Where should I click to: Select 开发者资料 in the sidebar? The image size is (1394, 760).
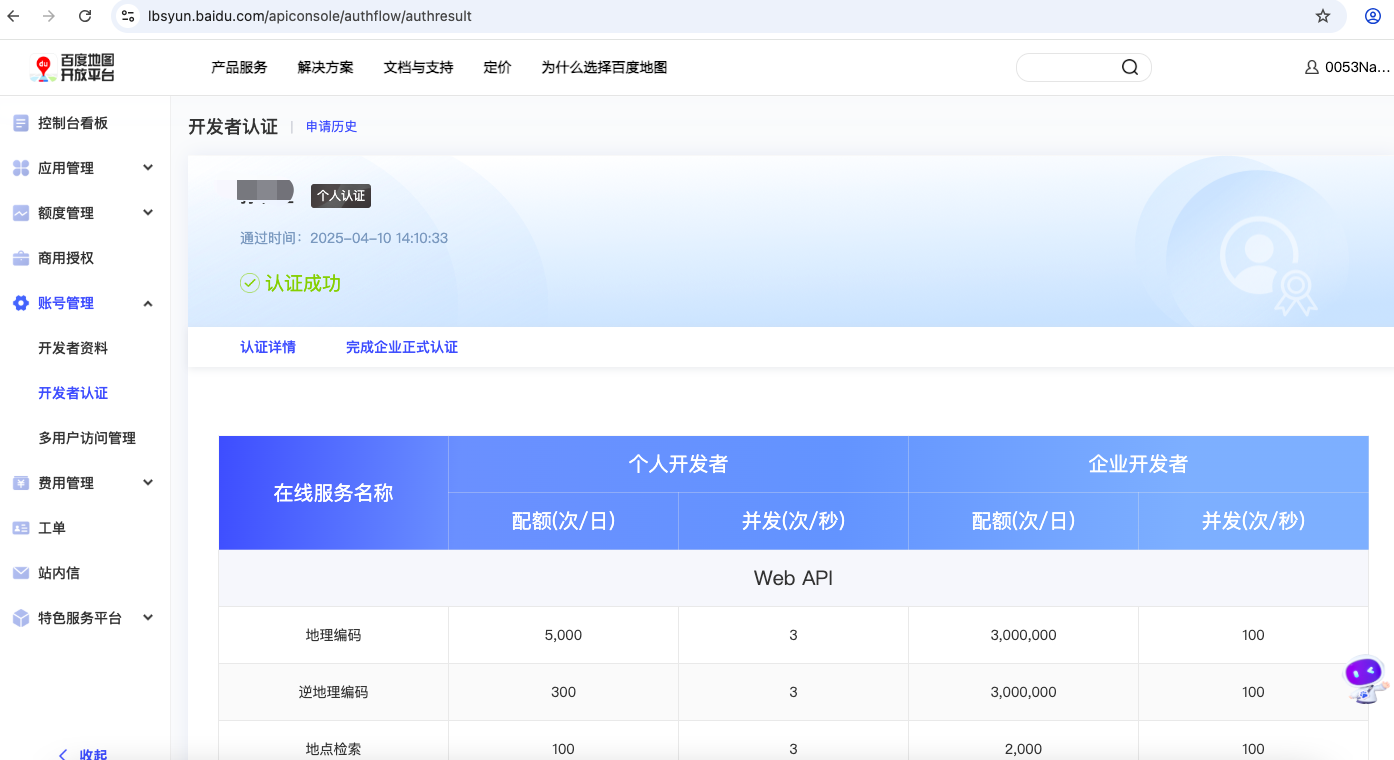coord(73,348)
